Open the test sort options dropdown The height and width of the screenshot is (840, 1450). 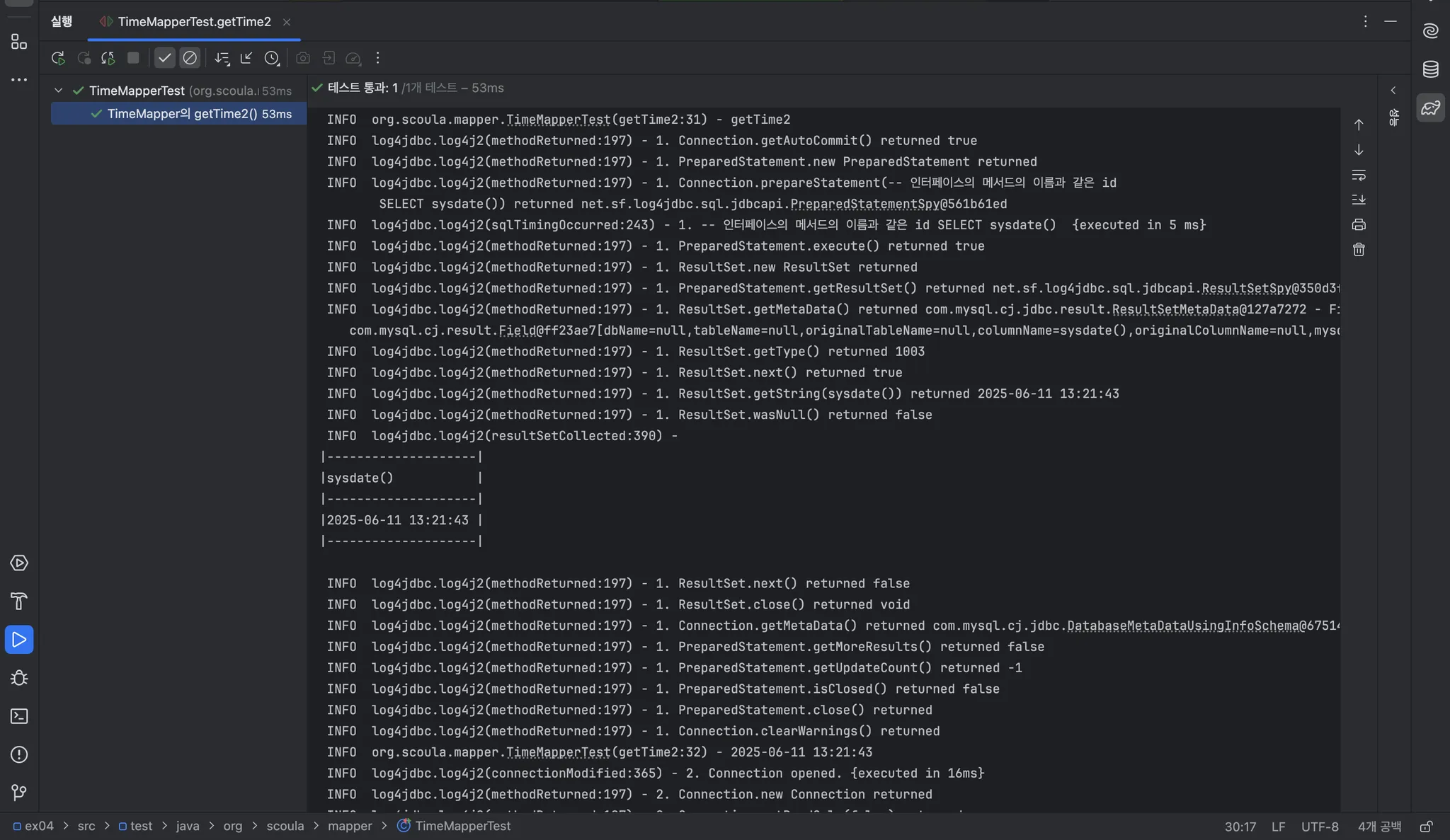[222, 58]
